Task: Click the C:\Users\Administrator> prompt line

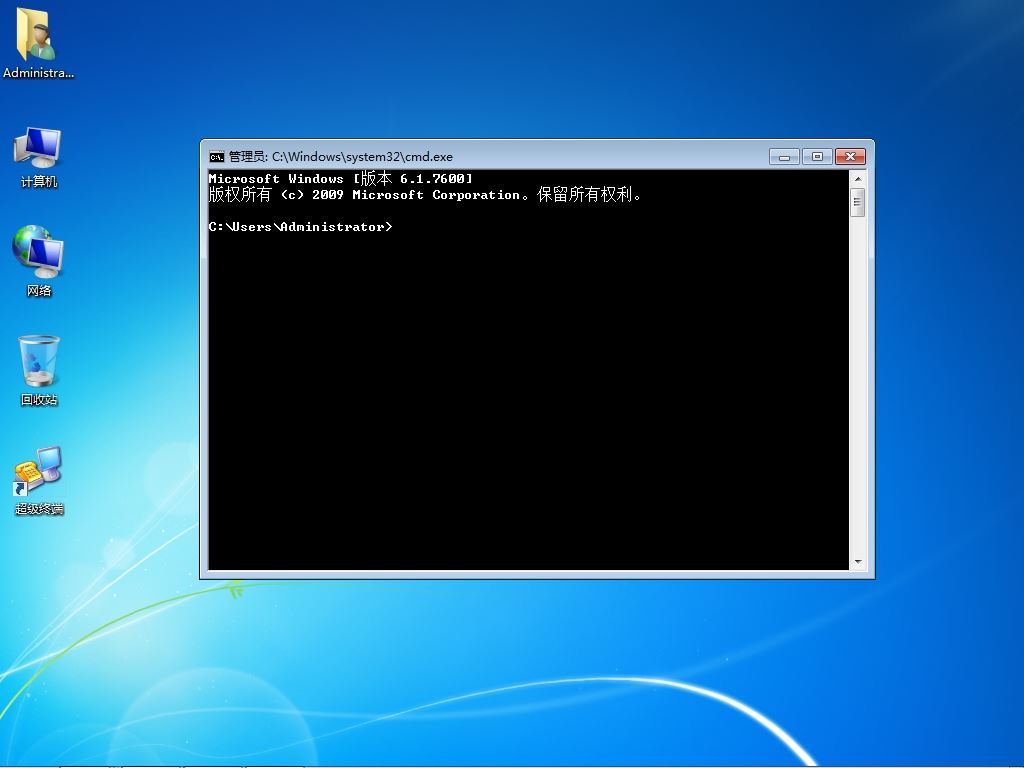Action: 300,227
